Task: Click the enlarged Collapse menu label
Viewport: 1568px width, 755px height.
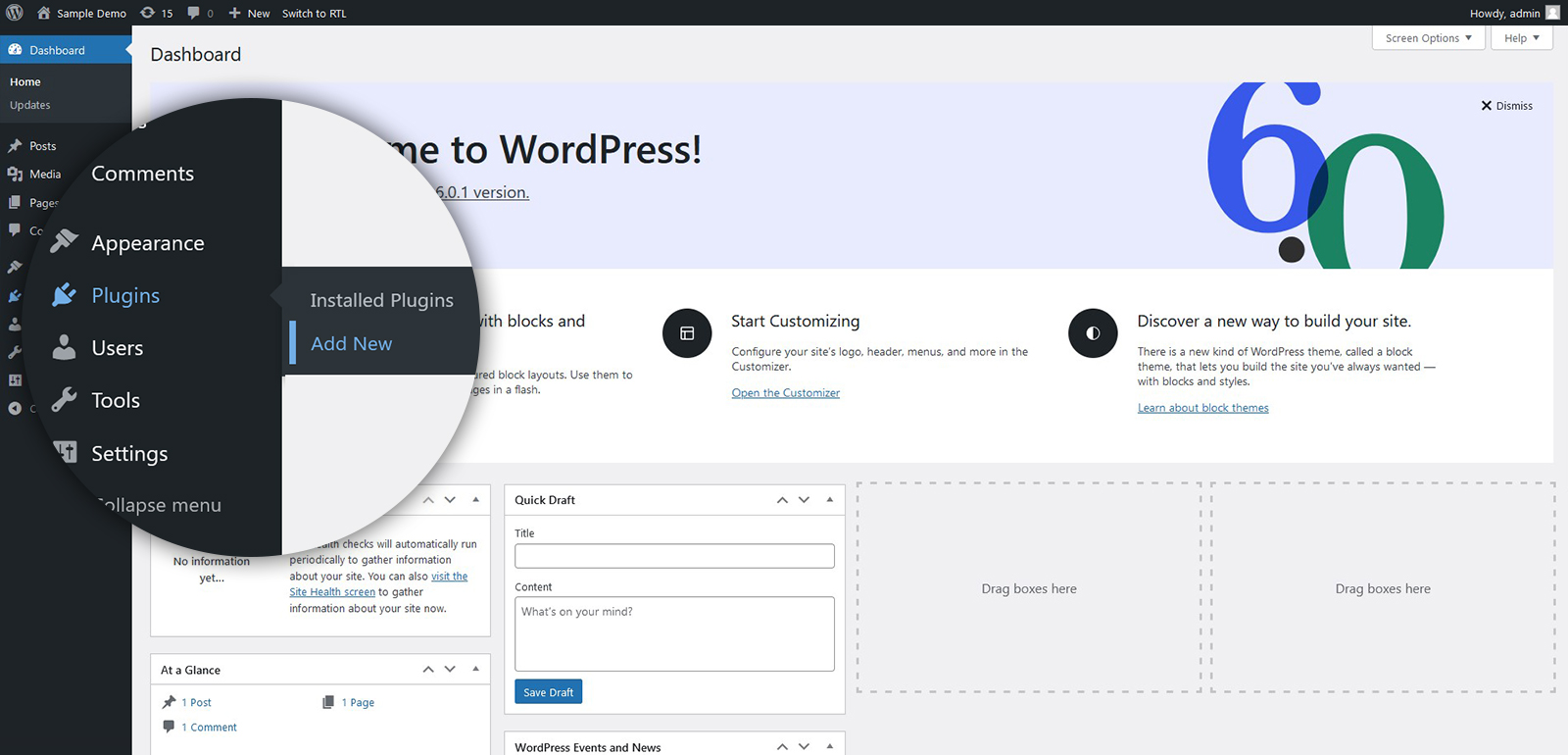Action: [x=159, y=505]
